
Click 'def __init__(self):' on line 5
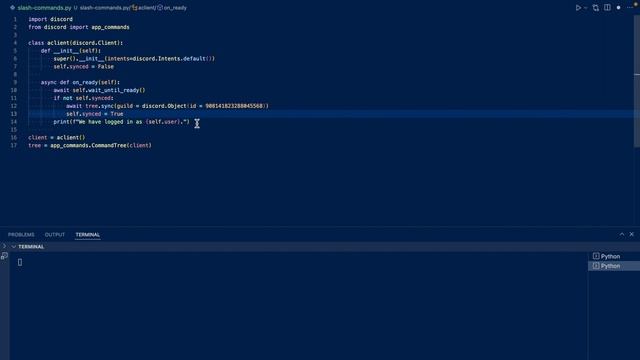pos(71,51)
